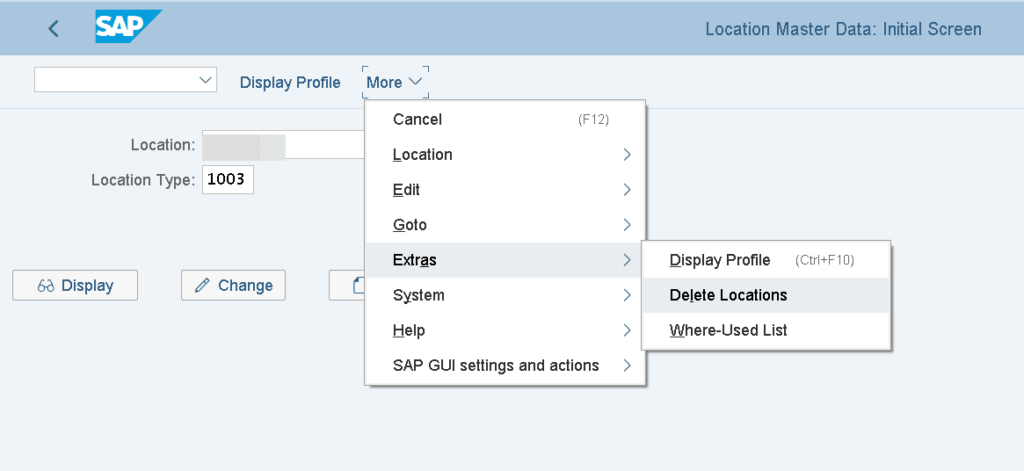Click the pencil Change button
This screenshot has height=471, width=1024.
(233, 285)
